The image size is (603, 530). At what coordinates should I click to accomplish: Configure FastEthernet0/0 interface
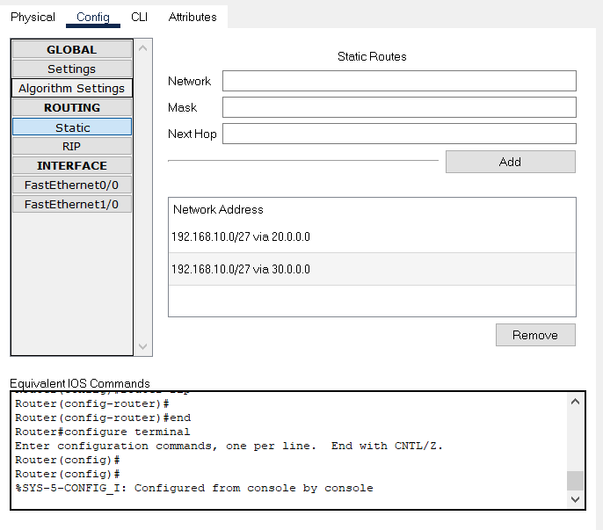click(72, 185)
